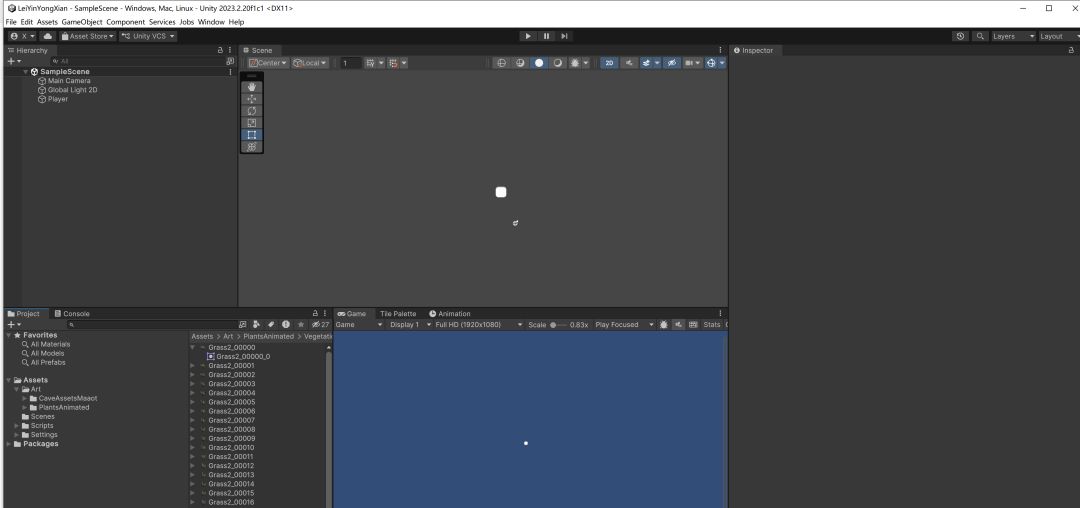Open the Unity VCS dropdown

click(148, 36)
